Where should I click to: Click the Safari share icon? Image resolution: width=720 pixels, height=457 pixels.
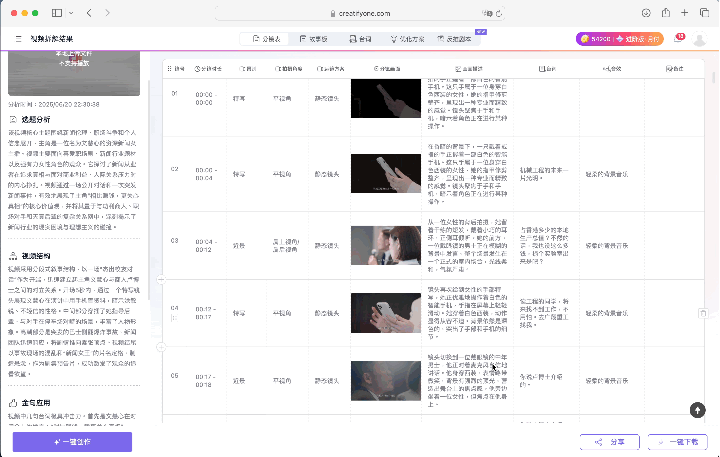click(665, 13)
